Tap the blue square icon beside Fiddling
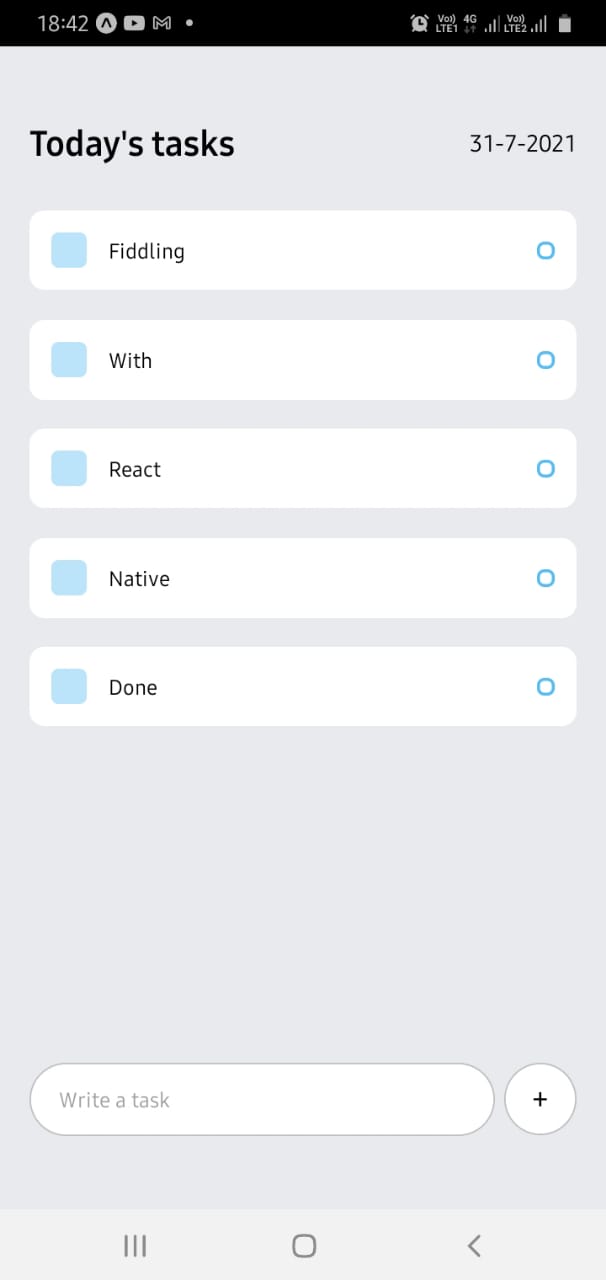 (x=68, y=250)
